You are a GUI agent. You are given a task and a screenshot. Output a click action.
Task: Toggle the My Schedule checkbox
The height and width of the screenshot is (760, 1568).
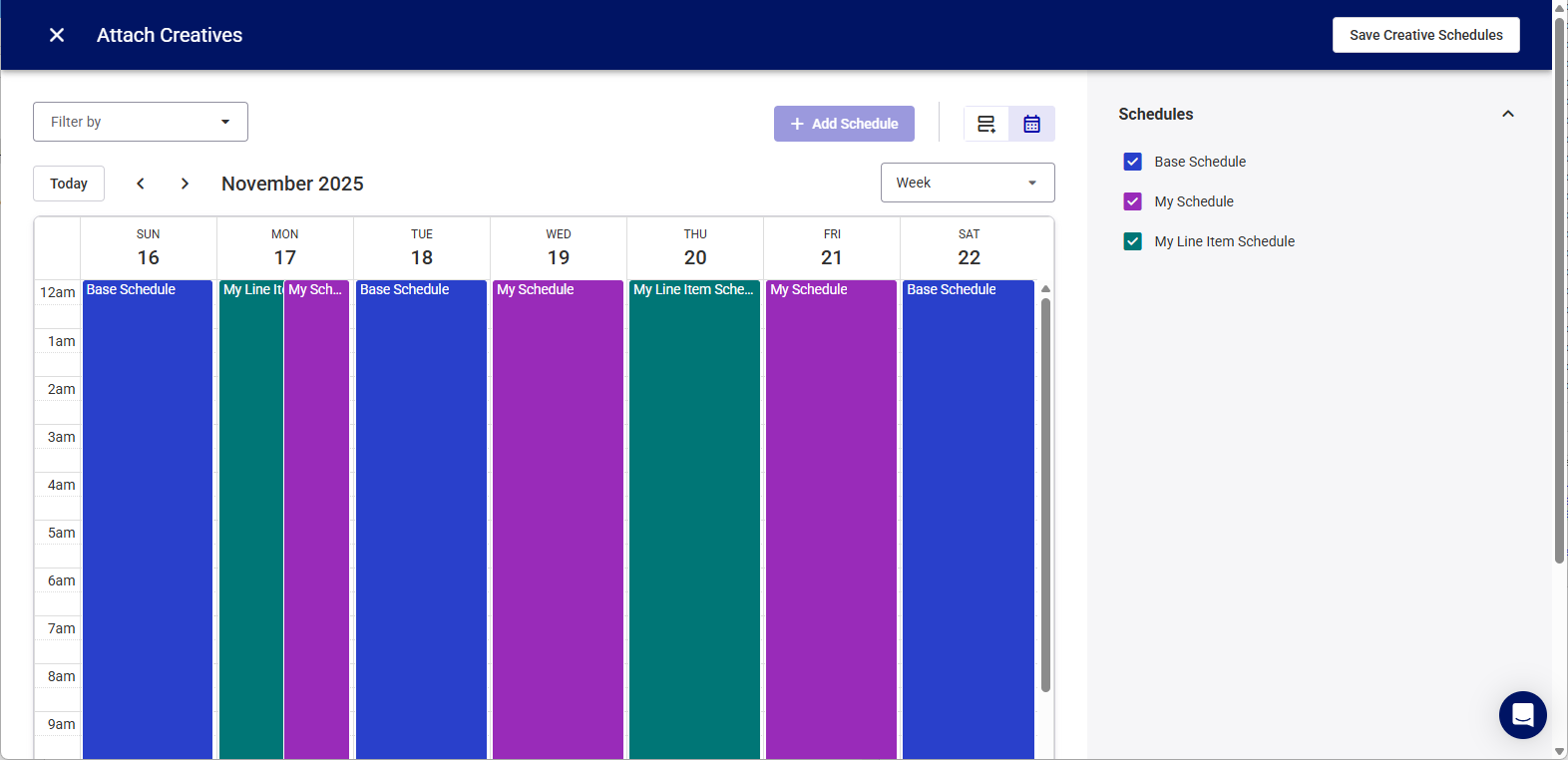point(1132,201)
